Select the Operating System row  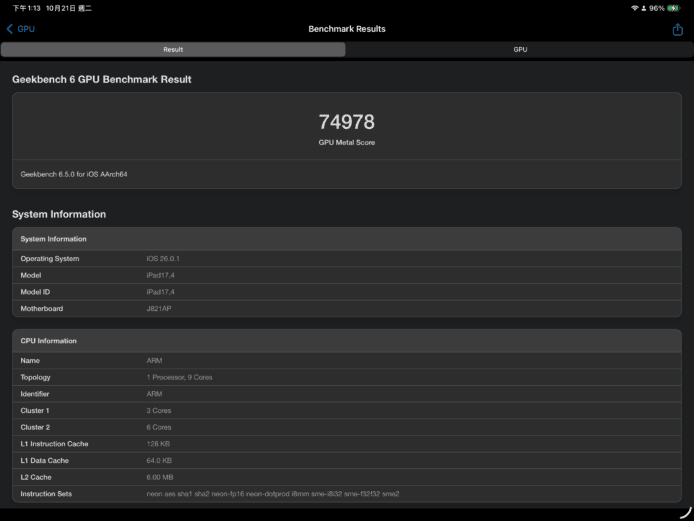click(x=346, y=259)
